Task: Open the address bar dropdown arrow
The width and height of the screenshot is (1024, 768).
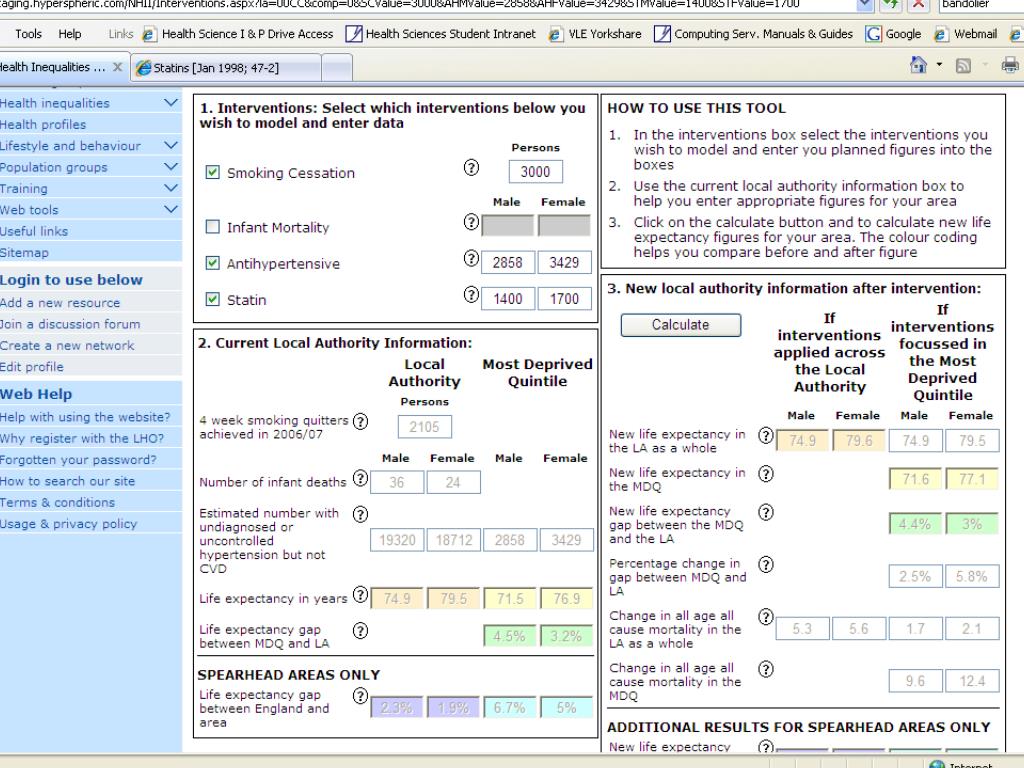Action: [x=864, y=5]
